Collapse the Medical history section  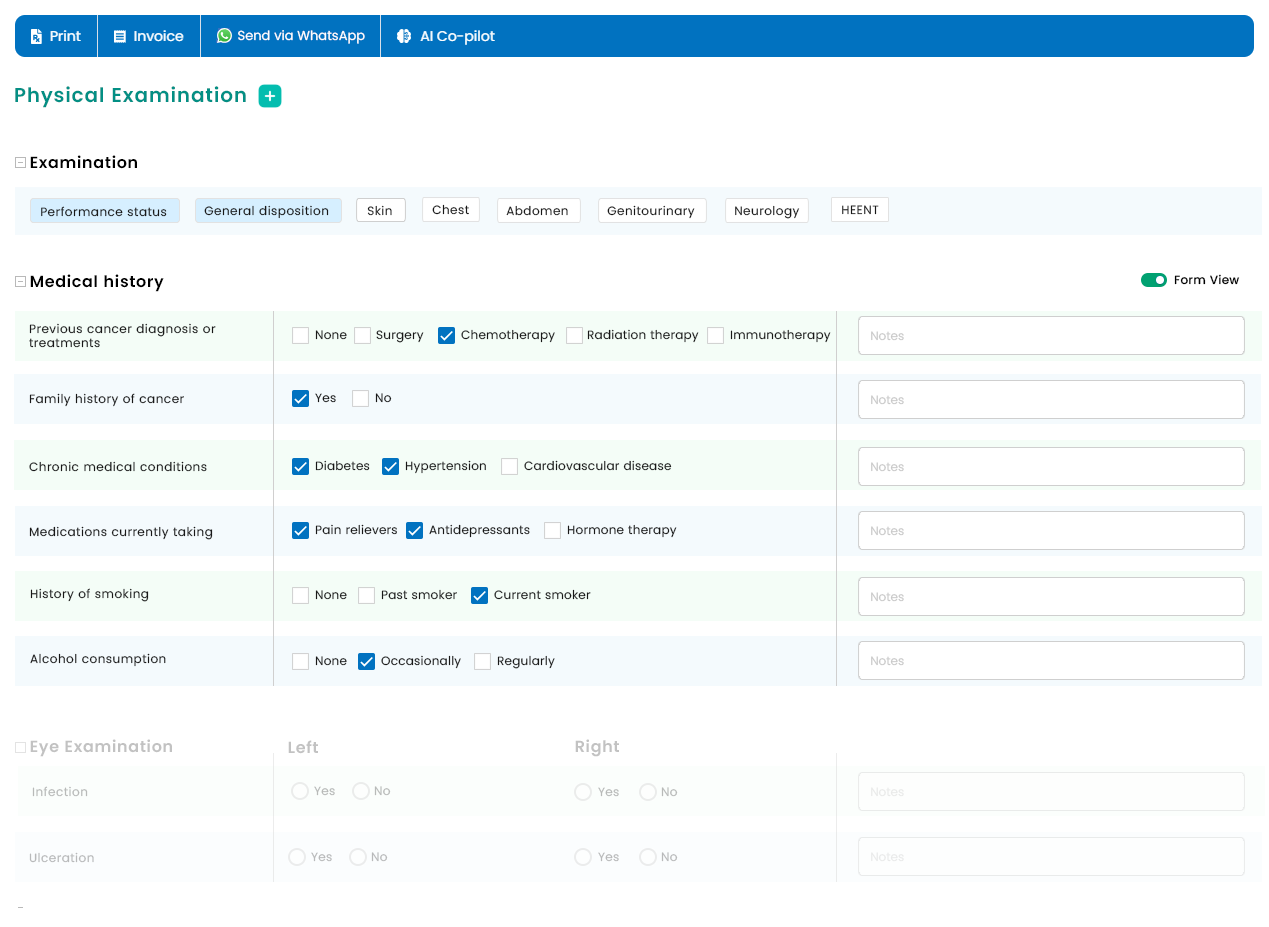point(20,282)
